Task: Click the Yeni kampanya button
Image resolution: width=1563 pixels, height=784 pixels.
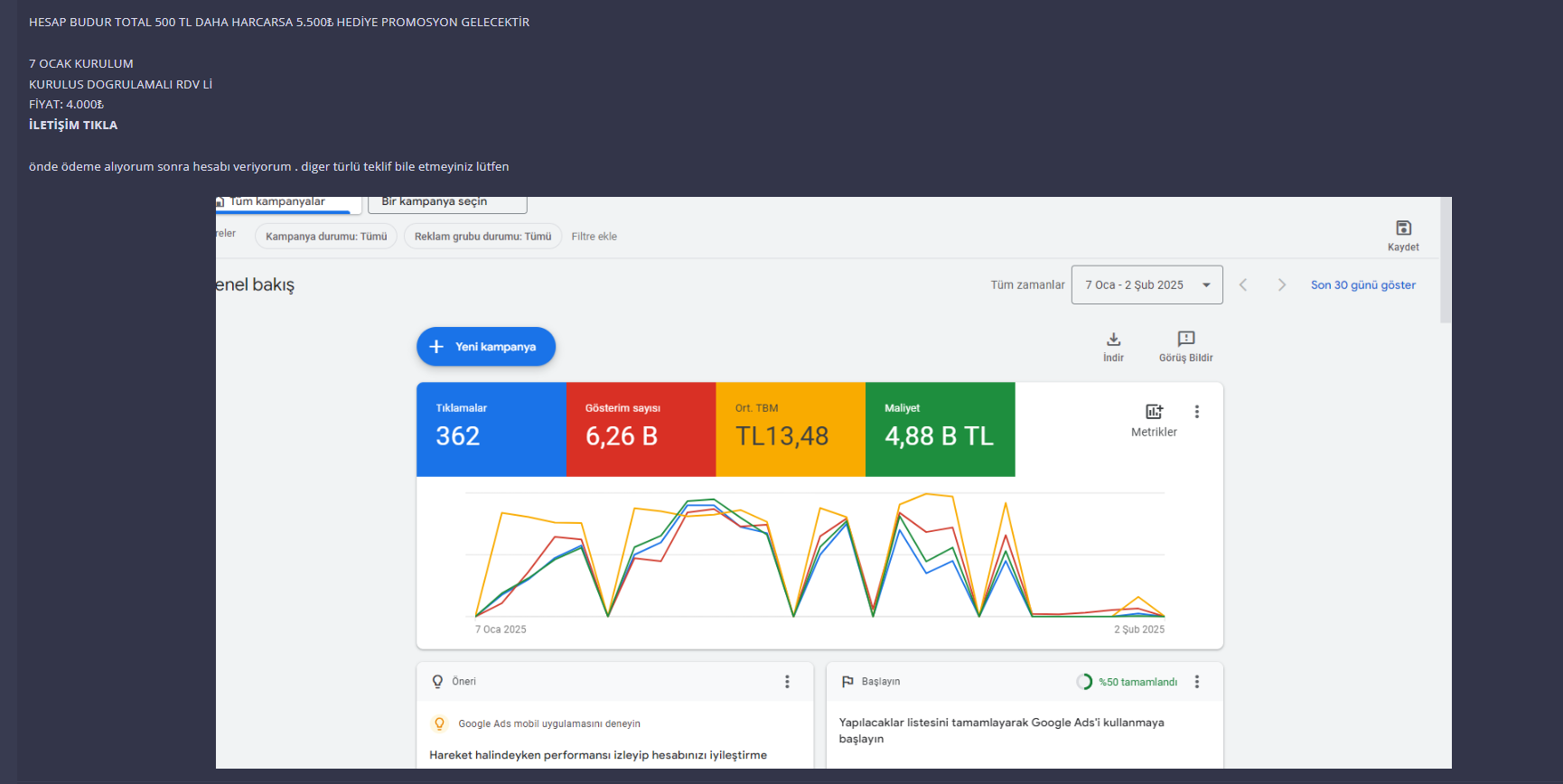Action: tap(486, 347)
